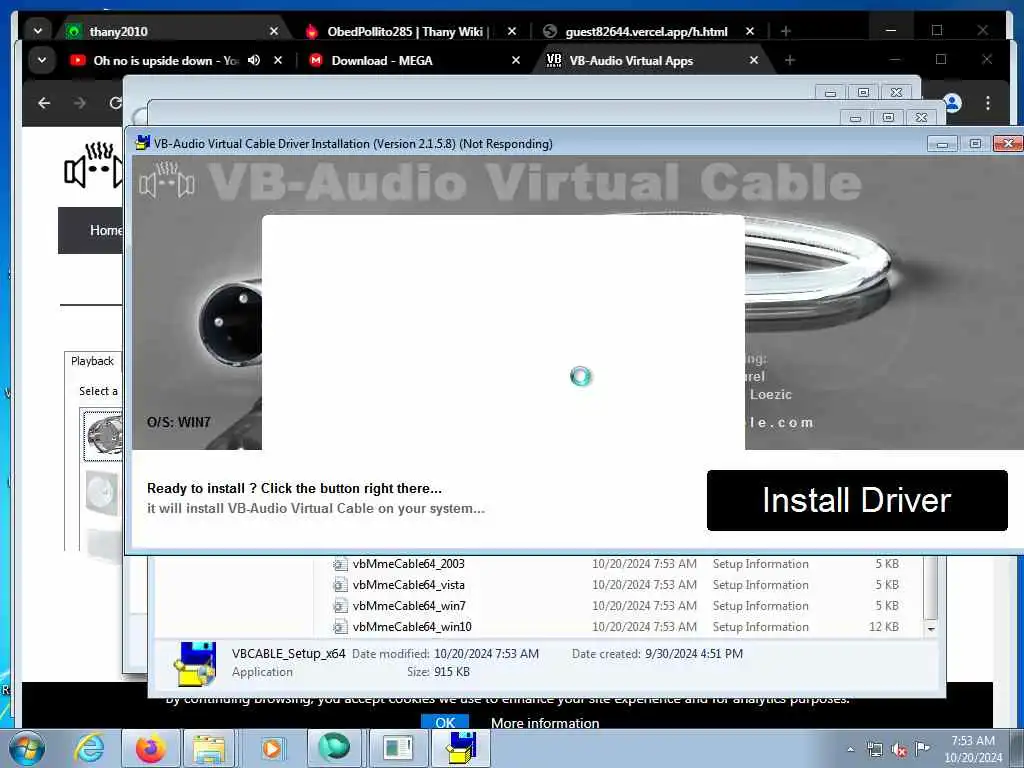Close the Download - MEGA tab
The image size is (1024, 768).
click(x=516, y=60)
